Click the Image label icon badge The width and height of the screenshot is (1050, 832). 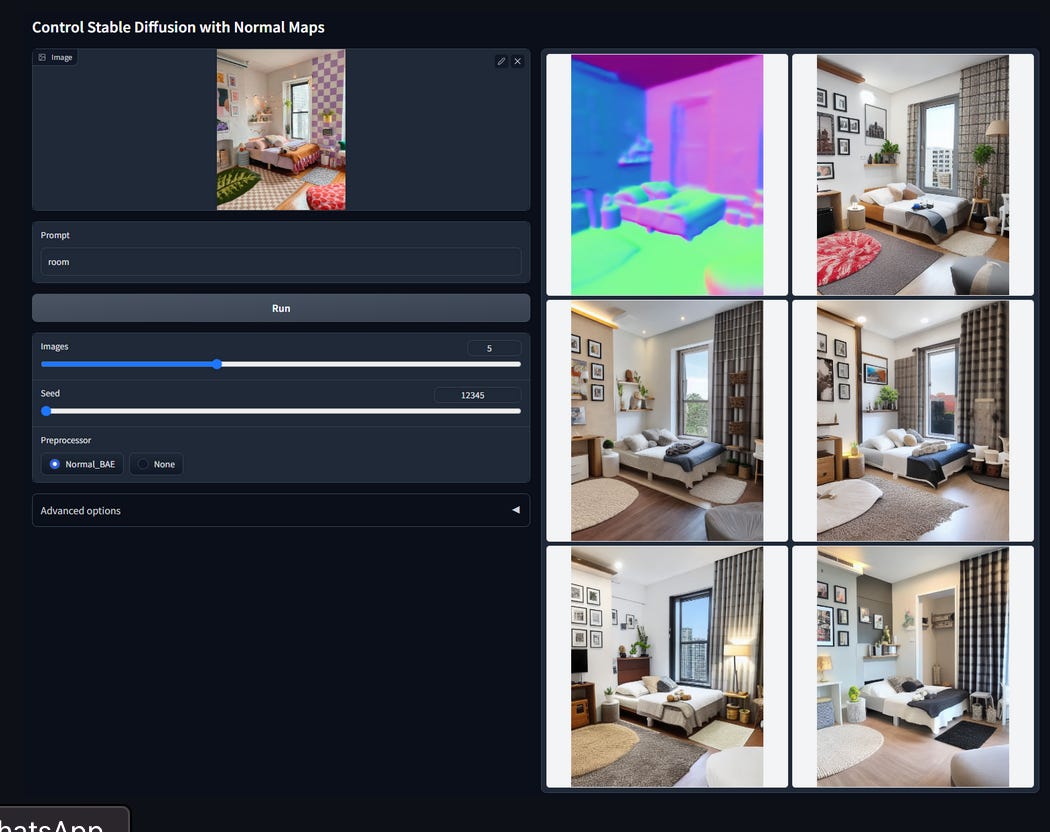pos(55,58)
